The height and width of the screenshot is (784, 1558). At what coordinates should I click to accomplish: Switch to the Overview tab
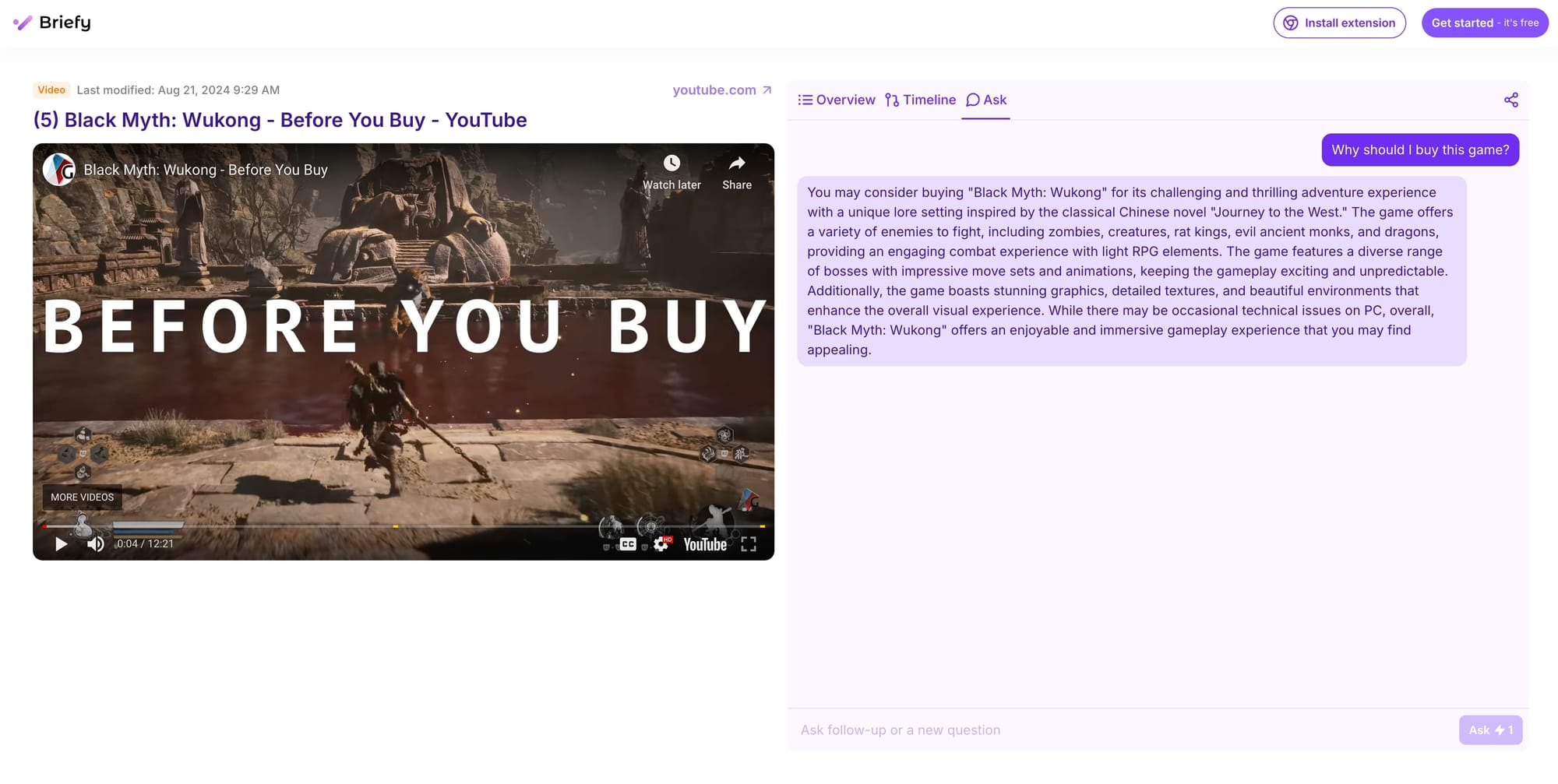click(837, 100)
